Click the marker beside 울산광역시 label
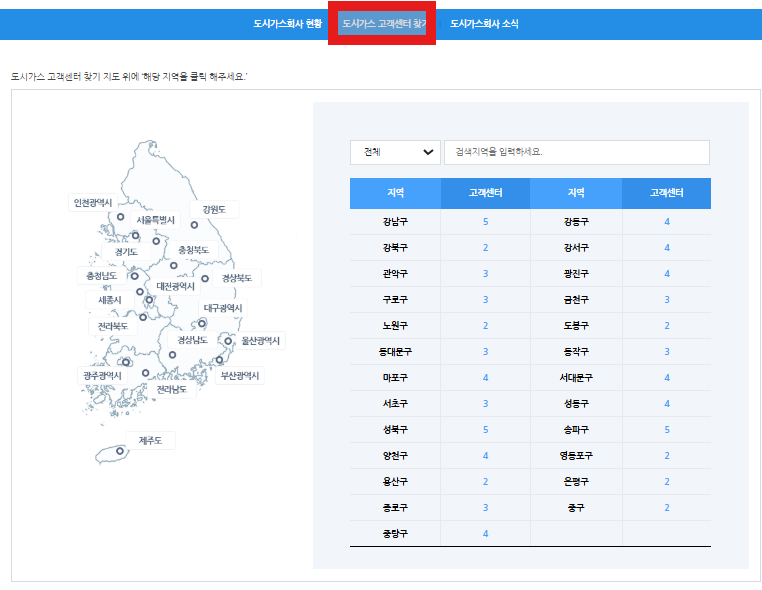The width and height of the screenshot is (762, 590). tap(227, 341)
